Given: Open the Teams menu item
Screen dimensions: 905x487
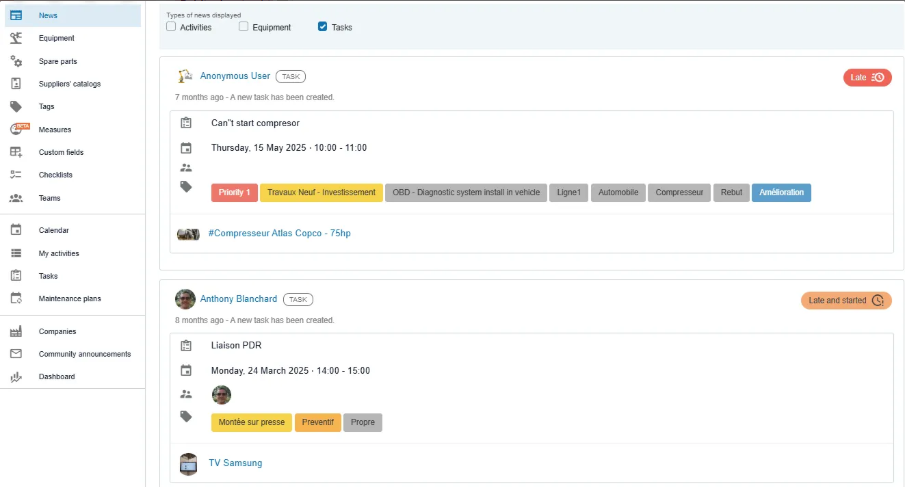Looking at the screenshot, I should [x=49, y=198].
